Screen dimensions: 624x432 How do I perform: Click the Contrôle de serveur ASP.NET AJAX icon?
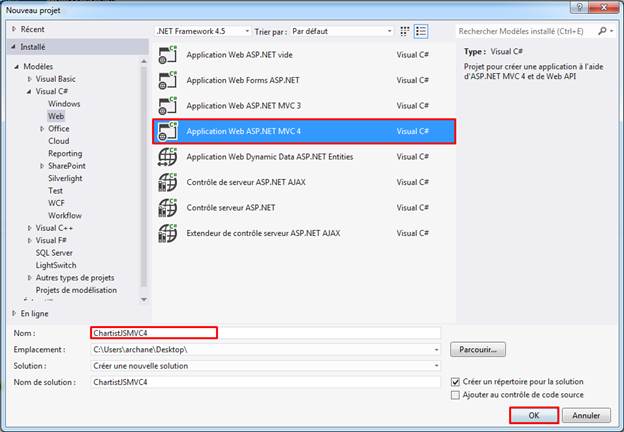click(x=167, y=182)
